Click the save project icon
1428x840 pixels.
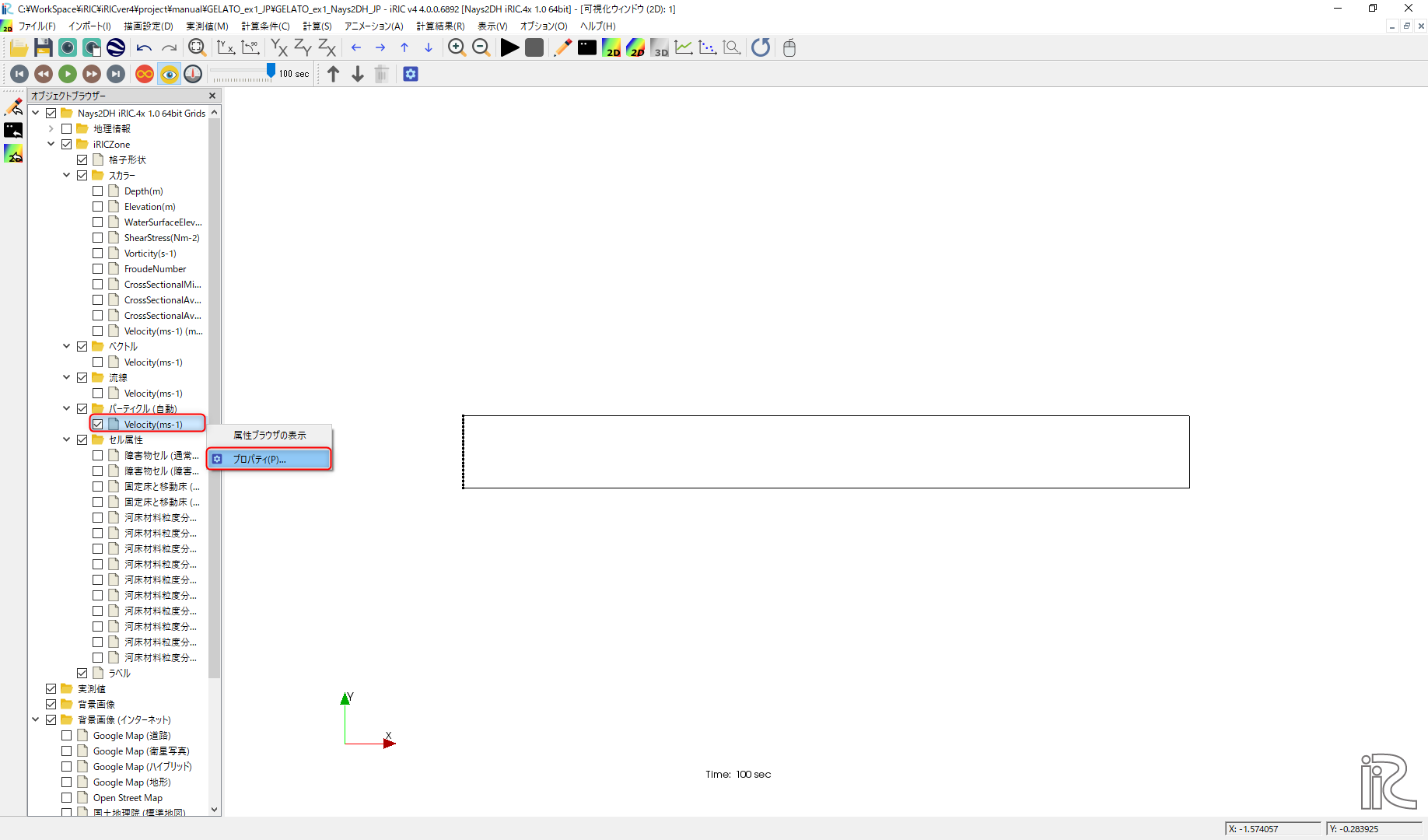(43, 48)
